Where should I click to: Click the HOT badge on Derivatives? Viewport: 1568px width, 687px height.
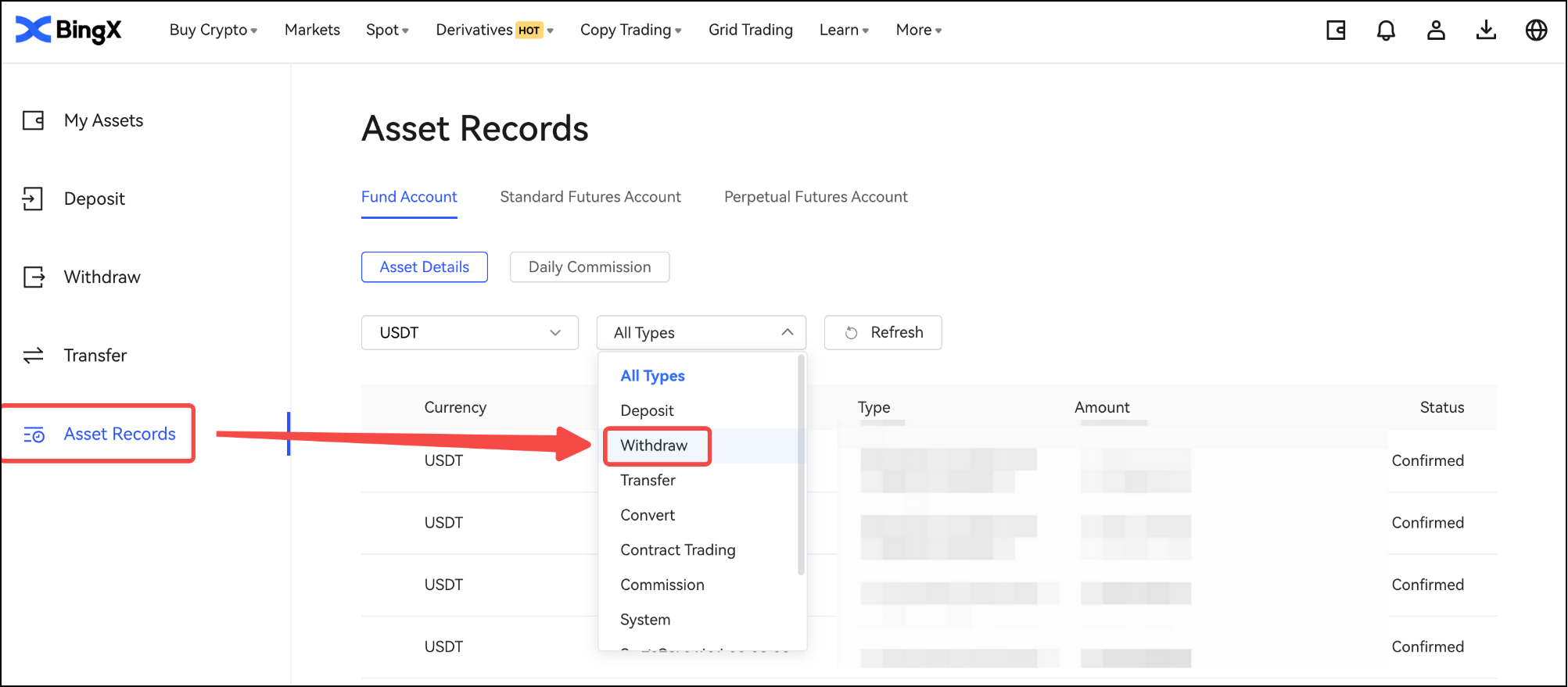529,30
